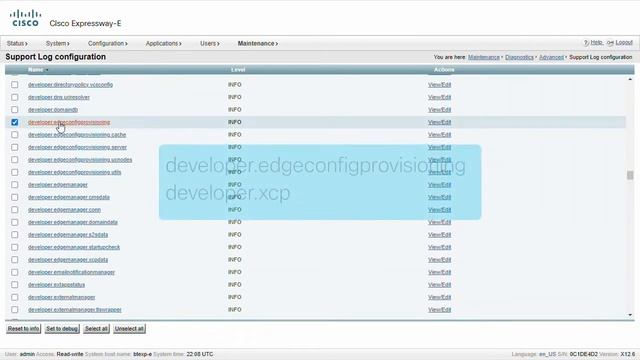The width and height of the screenshot is (640, 360).
Task: Open developer.edgemanager.domaindata link
Action: coord(73,222)
